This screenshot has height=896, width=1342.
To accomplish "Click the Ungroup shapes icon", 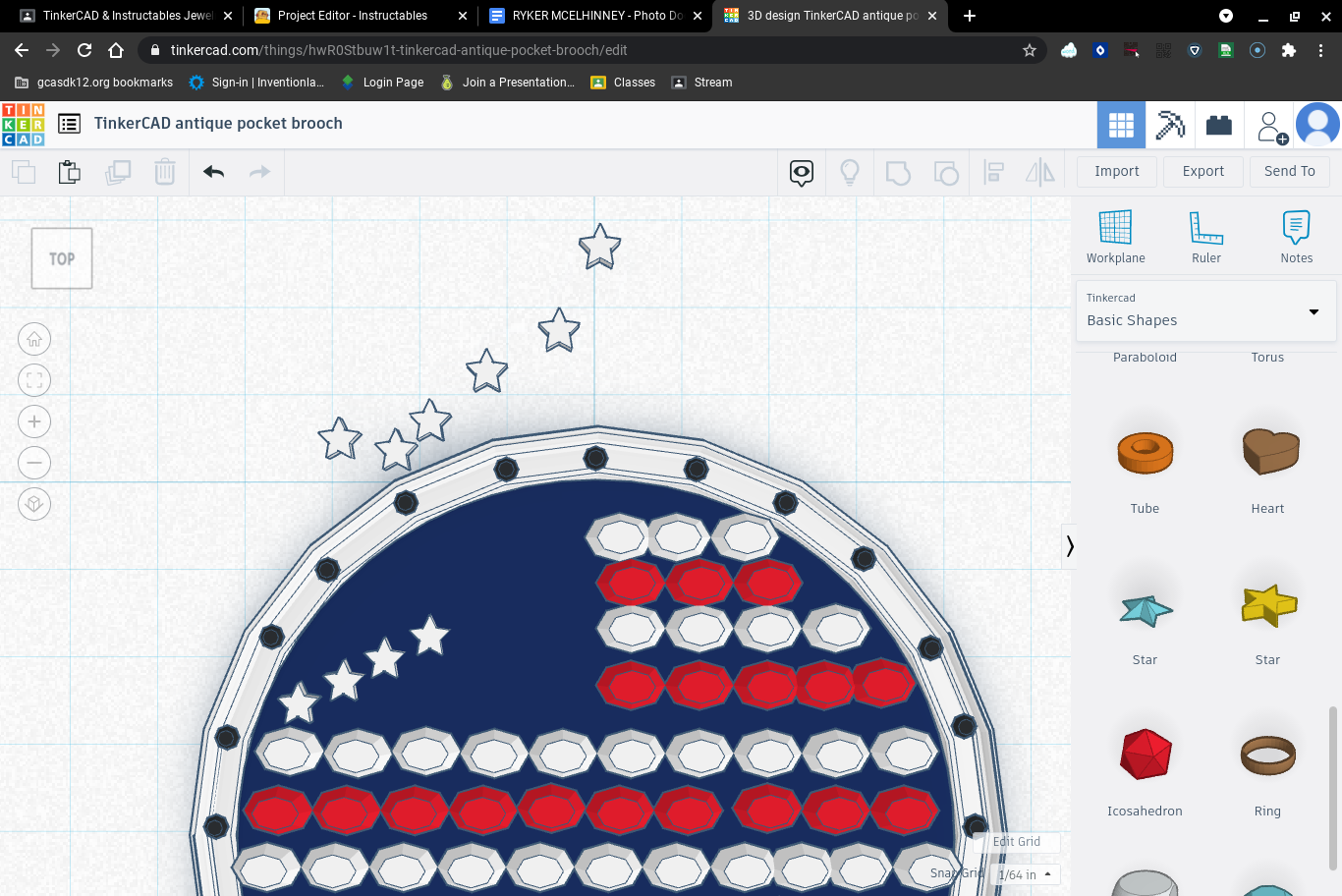I will (x=946, y=173).
